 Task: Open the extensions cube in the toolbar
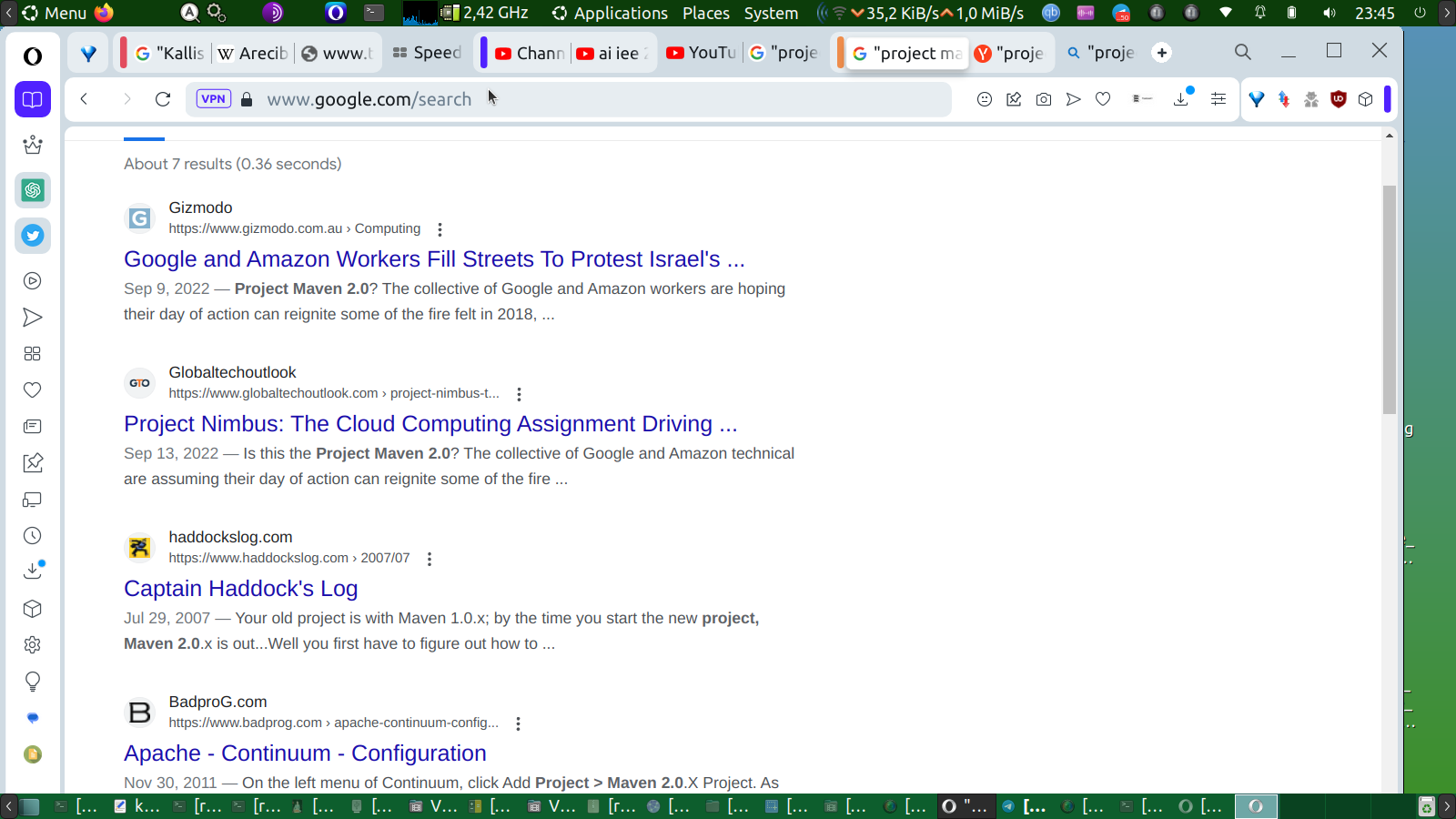tap(1366, 99)
